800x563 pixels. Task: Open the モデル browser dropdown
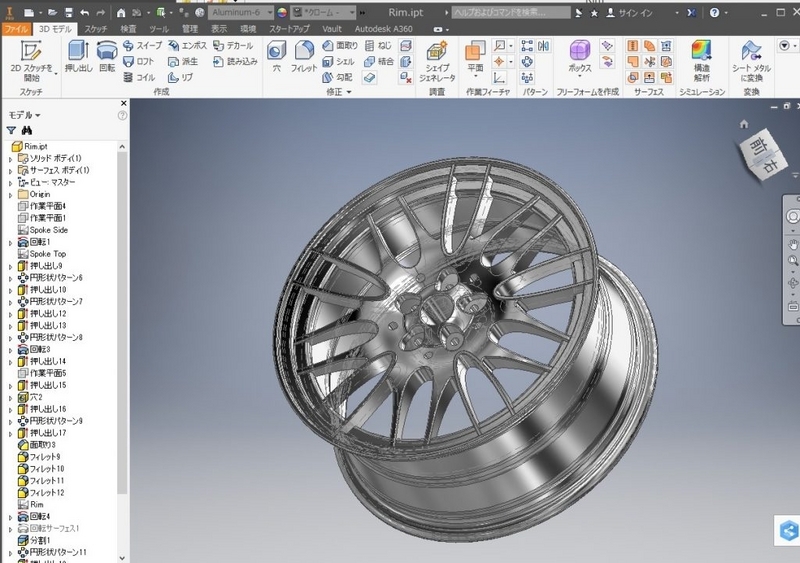24,115
